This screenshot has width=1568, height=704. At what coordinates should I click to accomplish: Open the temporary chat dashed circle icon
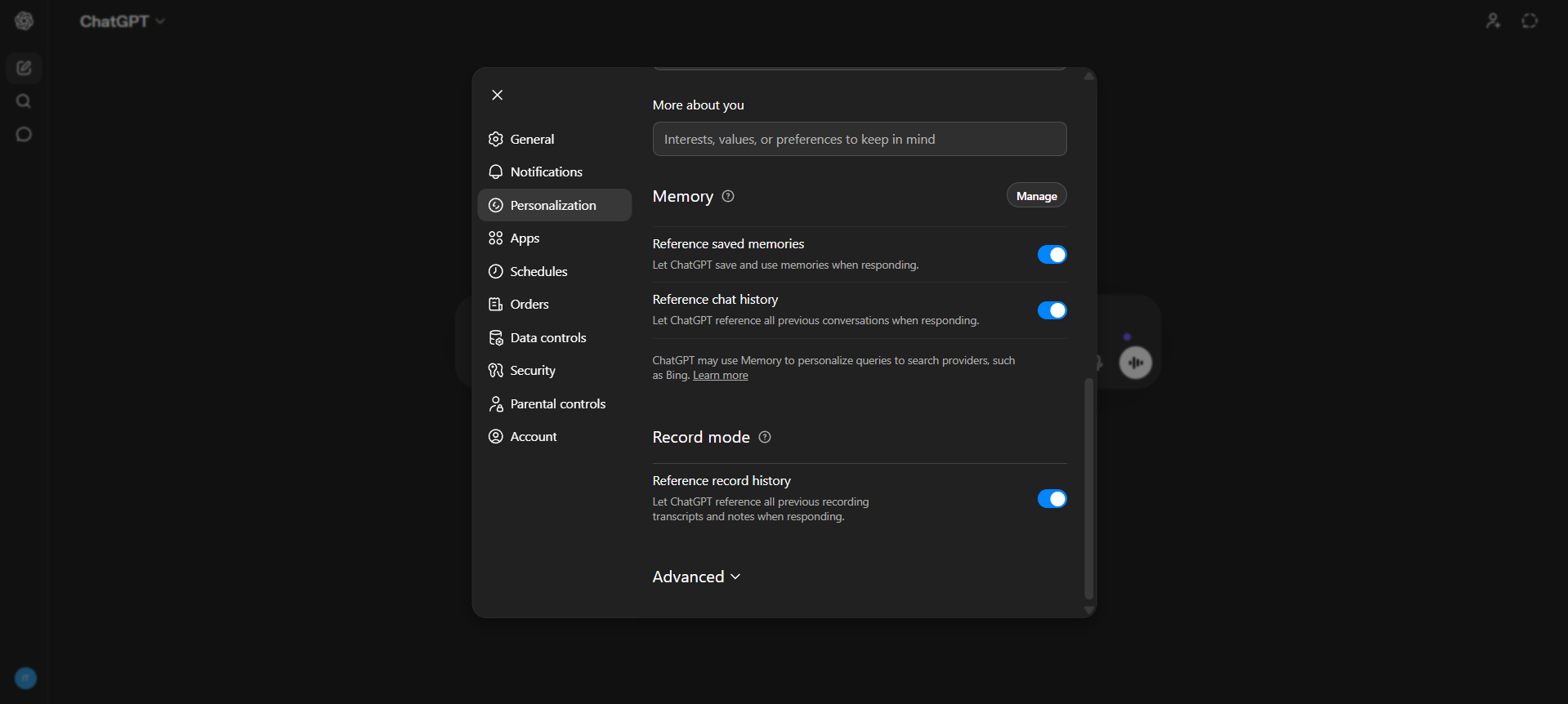click(1530, 21)
